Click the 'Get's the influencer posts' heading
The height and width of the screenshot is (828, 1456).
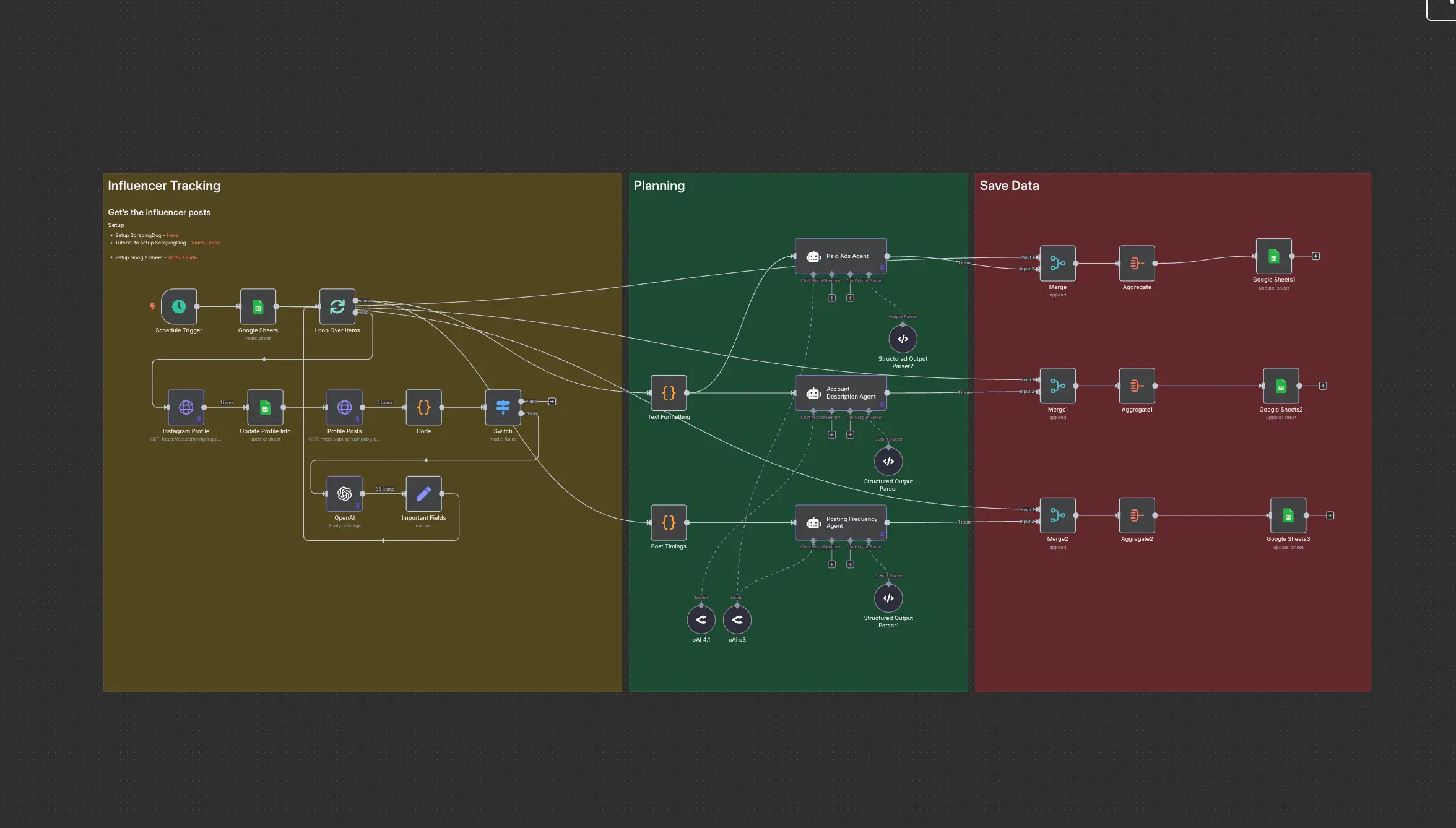point(159,212)
